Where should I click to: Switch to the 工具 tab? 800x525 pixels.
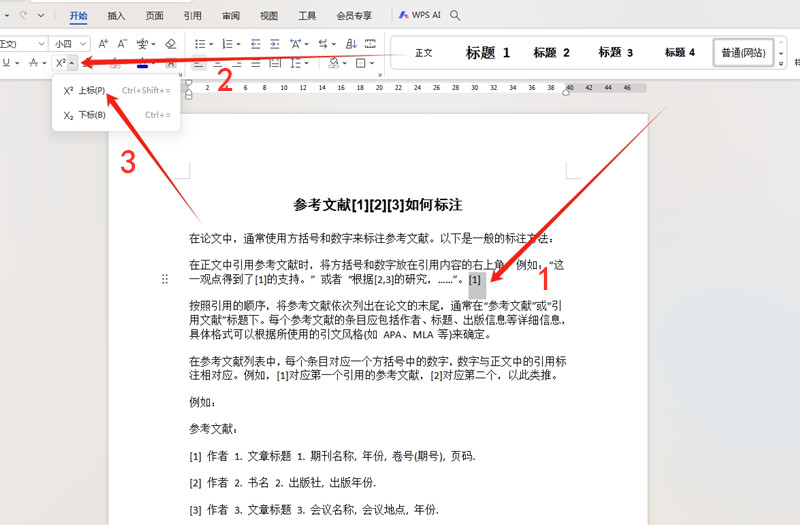pos(307,16)
